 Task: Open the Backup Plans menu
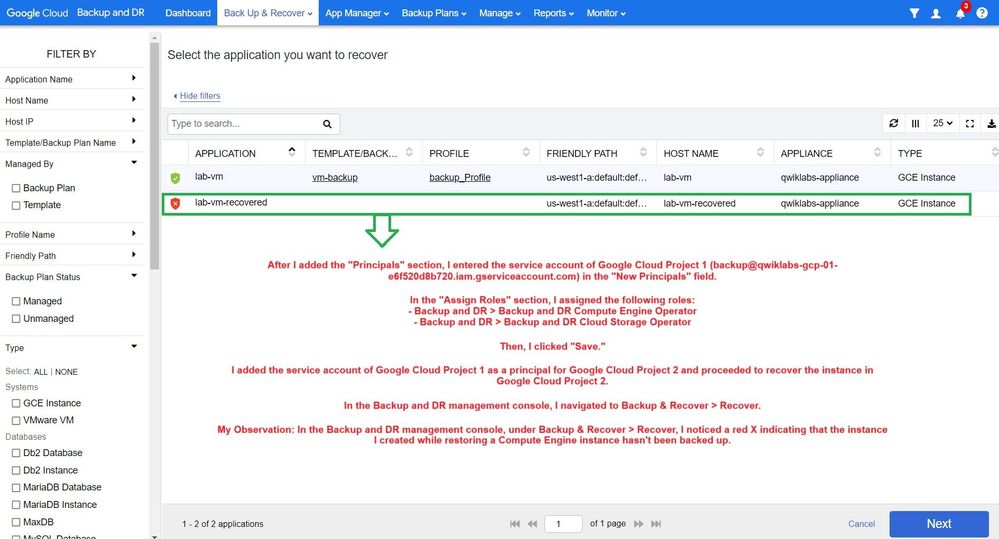434,13
